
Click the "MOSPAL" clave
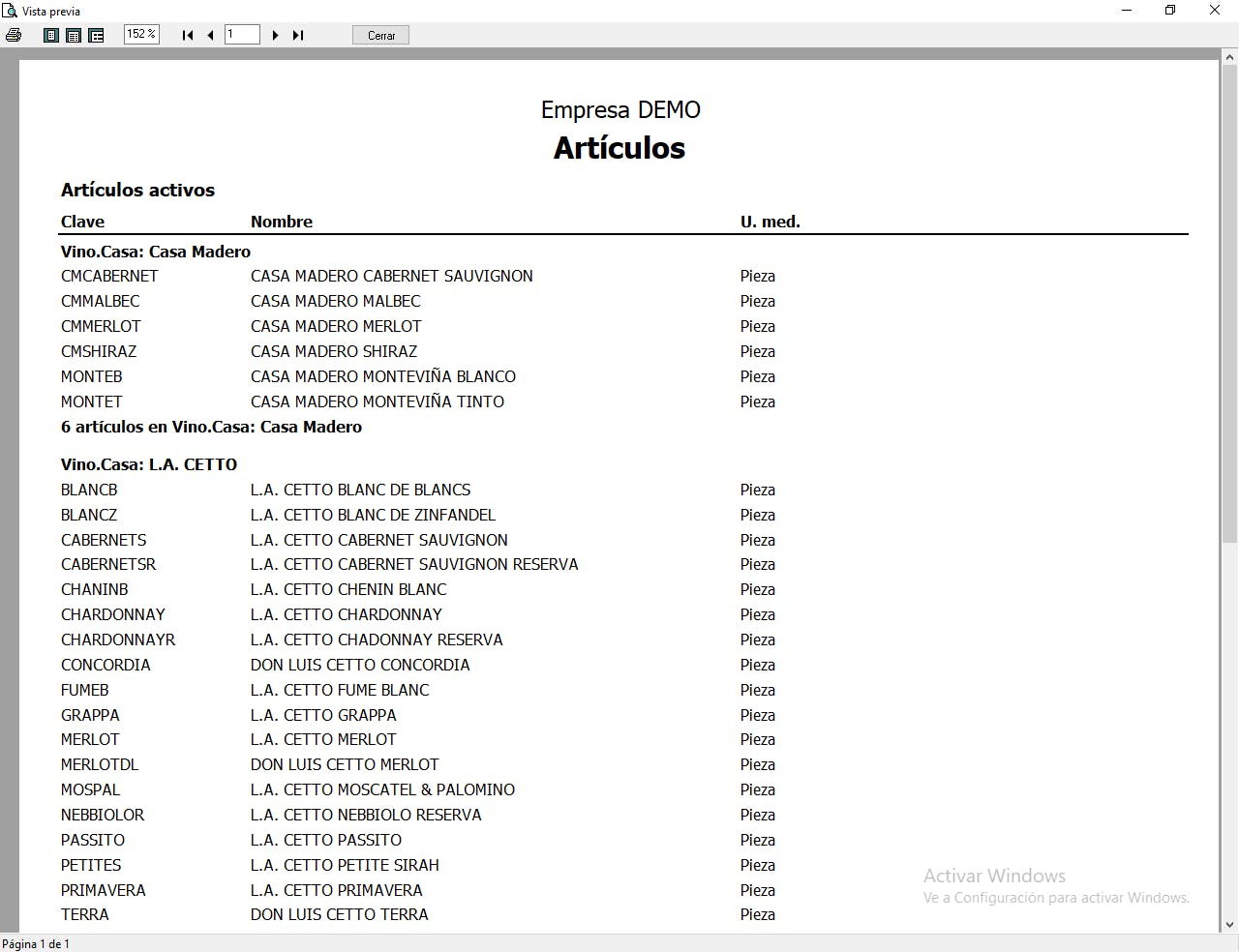coord(91,789)
